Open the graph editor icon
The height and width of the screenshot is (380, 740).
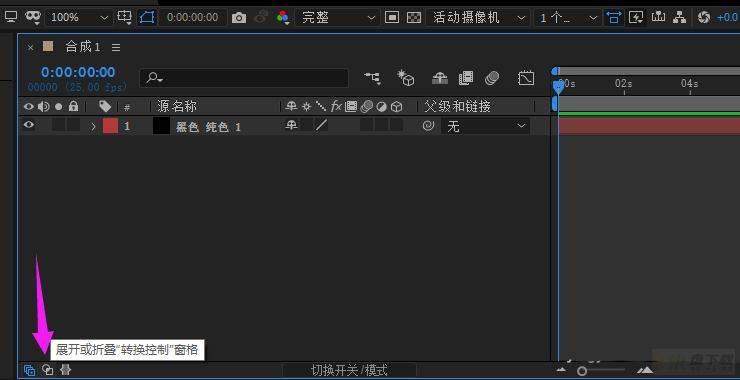pyautogui.click(x=526, y=78)
